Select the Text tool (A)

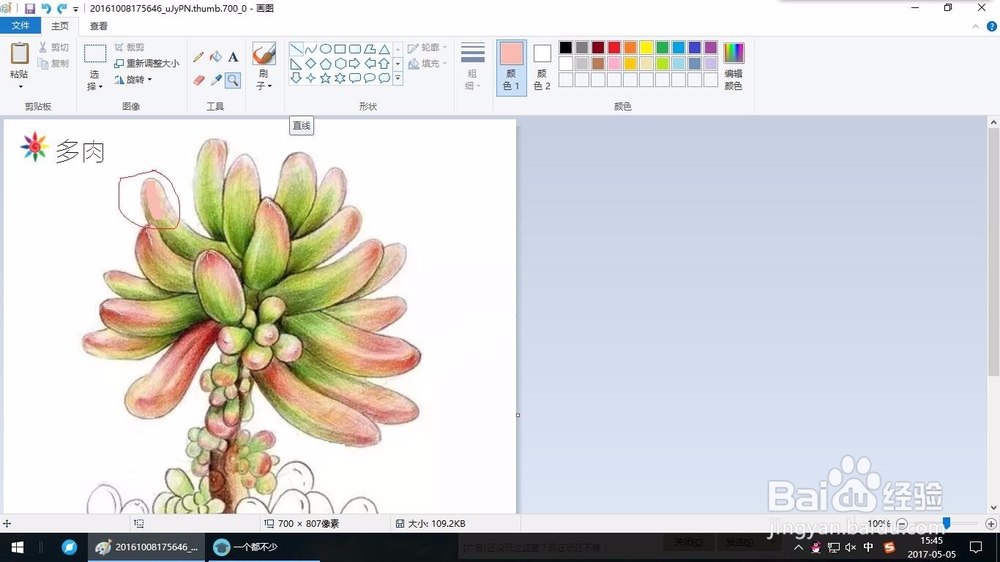(233, 57)
